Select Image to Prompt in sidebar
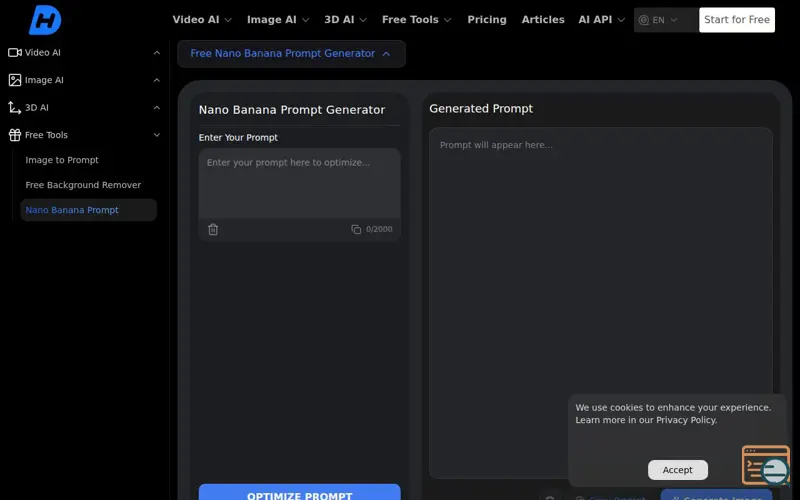Screen dimensions: 800x500 pos(62,160)
